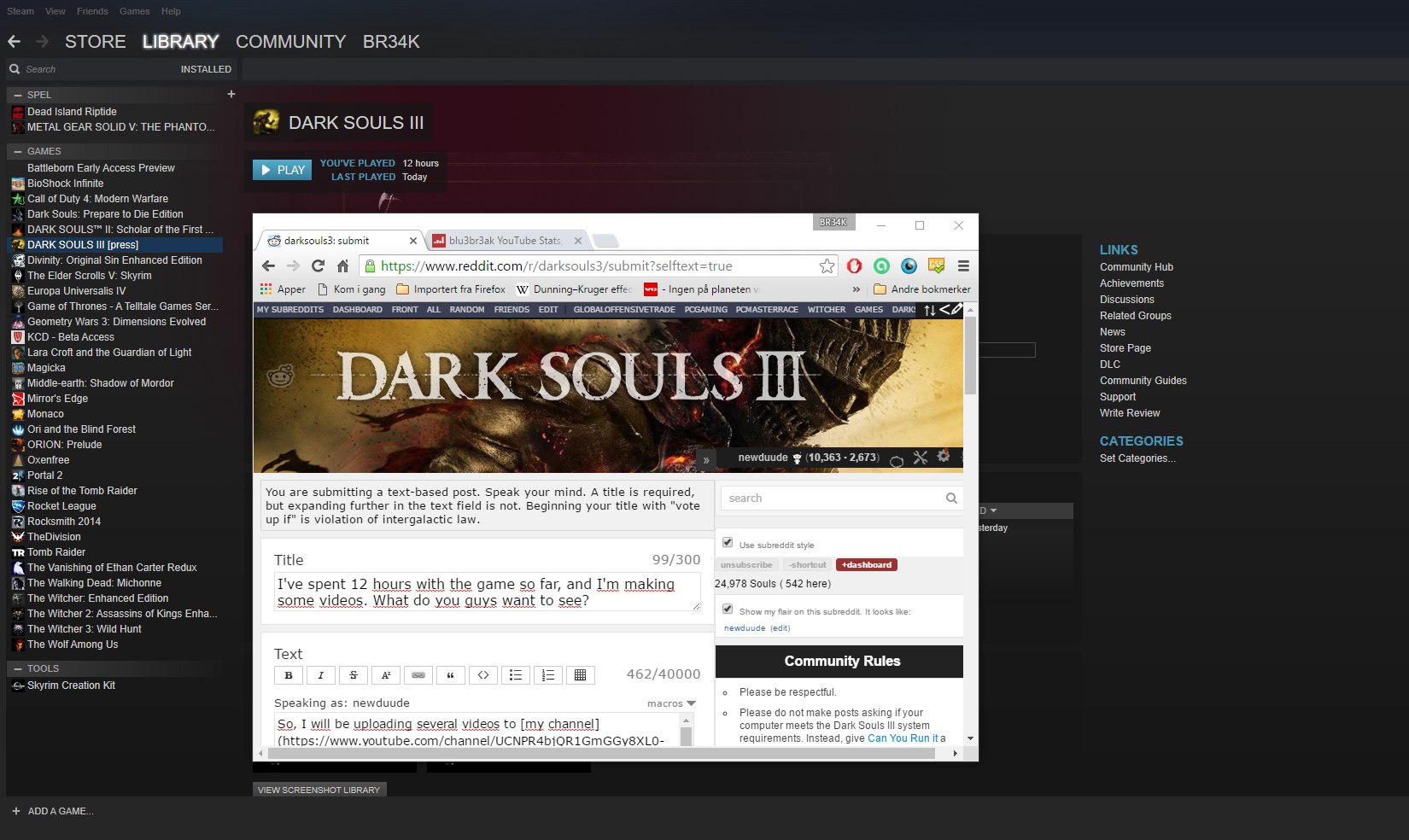The image size is (1409, 840).
Task: Uncheck Use subreddit style checkbox
Action: [728, 542]
